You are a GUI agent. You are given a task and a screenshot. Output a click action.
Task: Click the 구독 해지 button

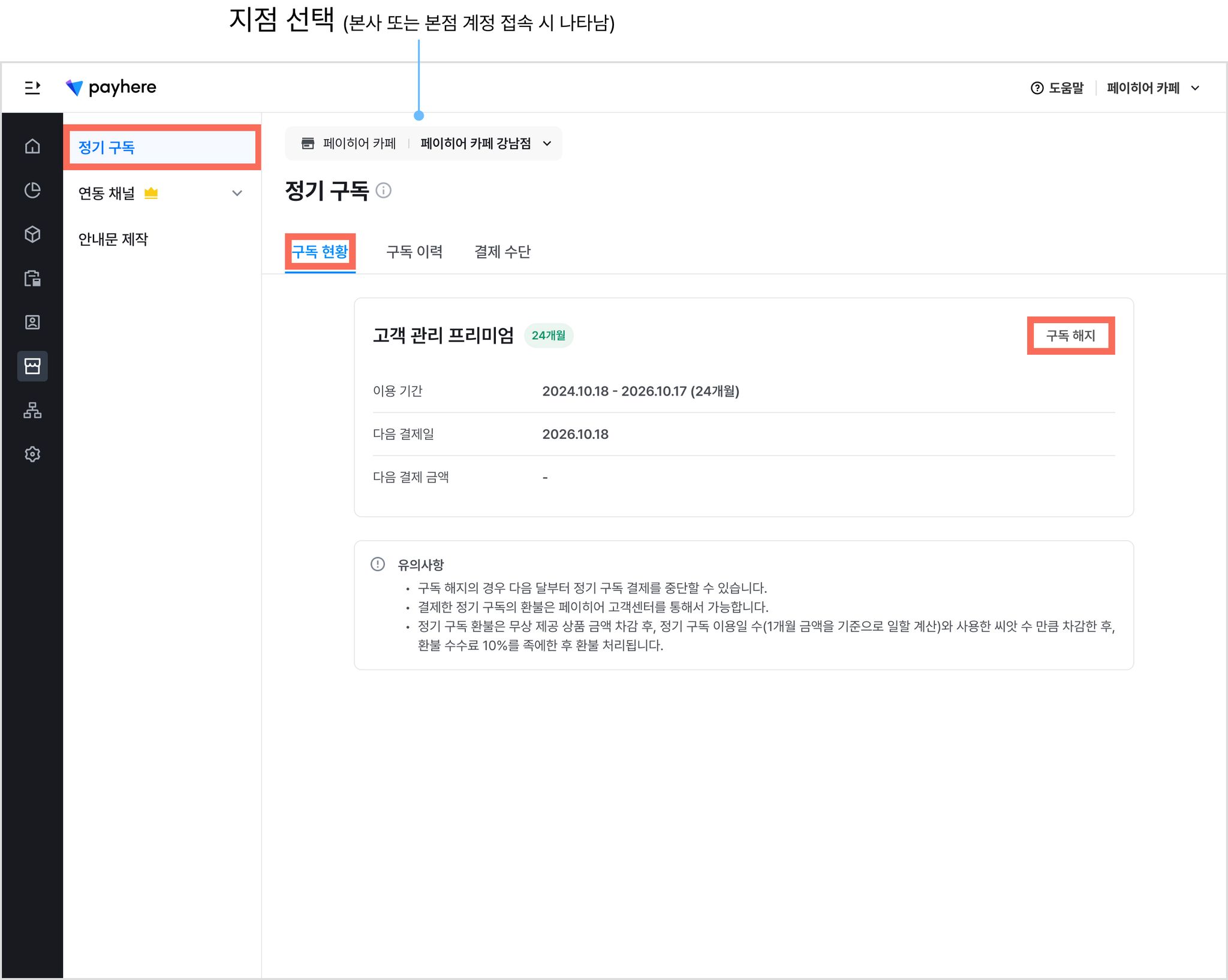1071,336
